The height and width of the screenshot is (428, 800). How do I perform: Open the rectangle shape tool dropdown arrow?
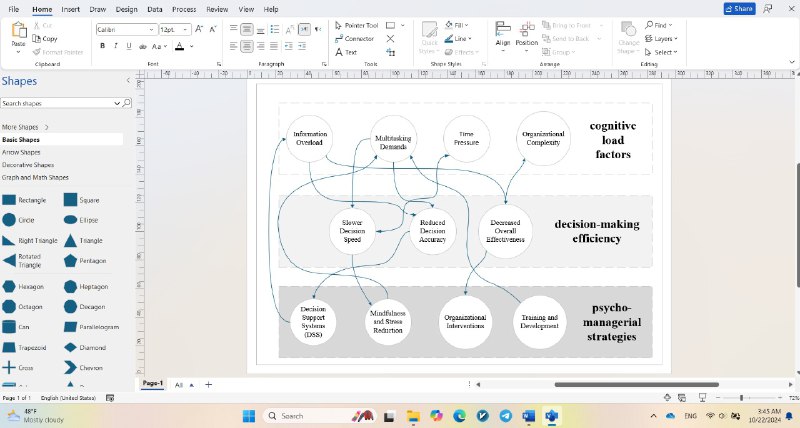403,25
